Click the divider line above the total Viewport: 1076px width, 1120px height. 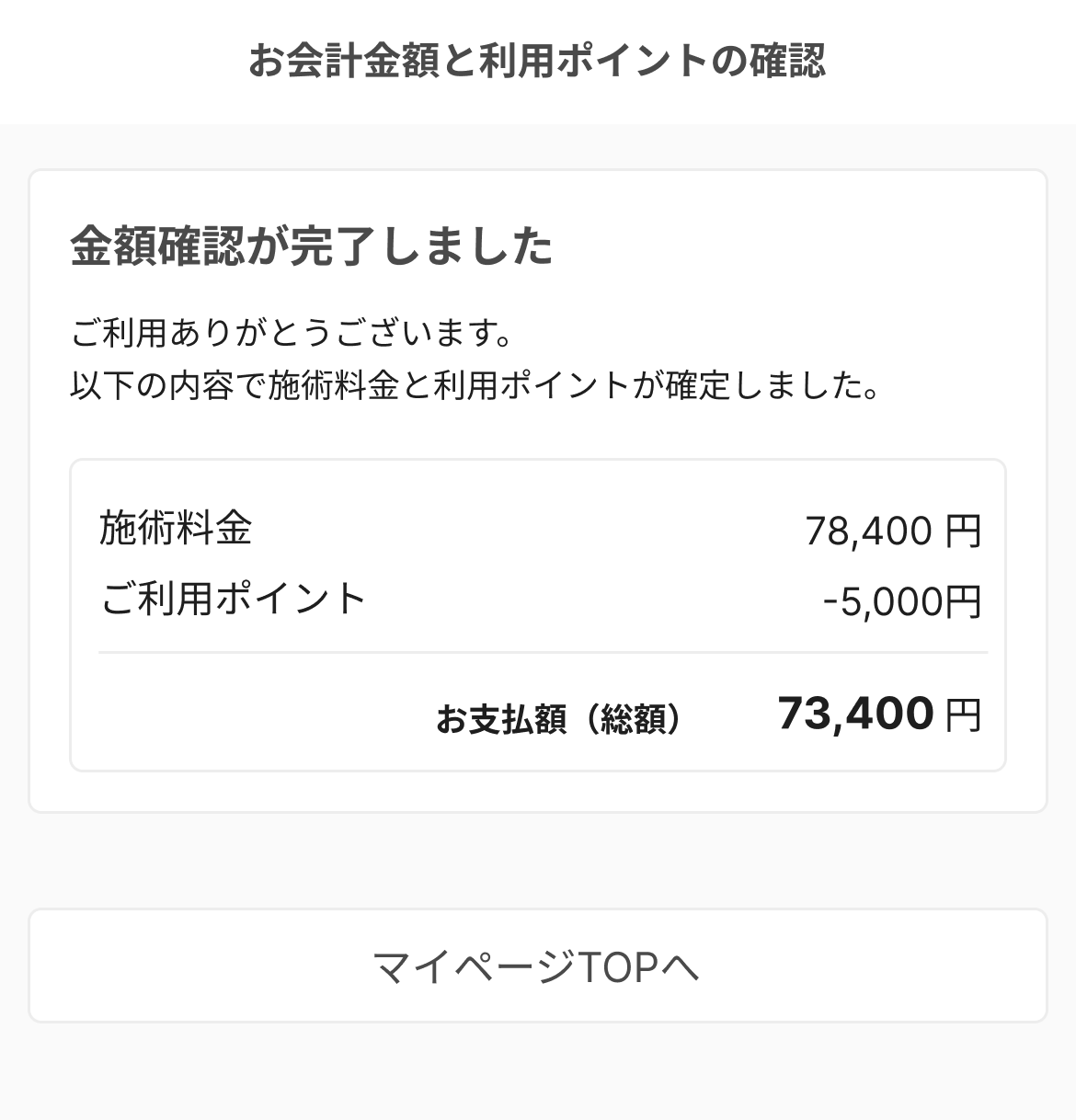click(x=543, y=653)
